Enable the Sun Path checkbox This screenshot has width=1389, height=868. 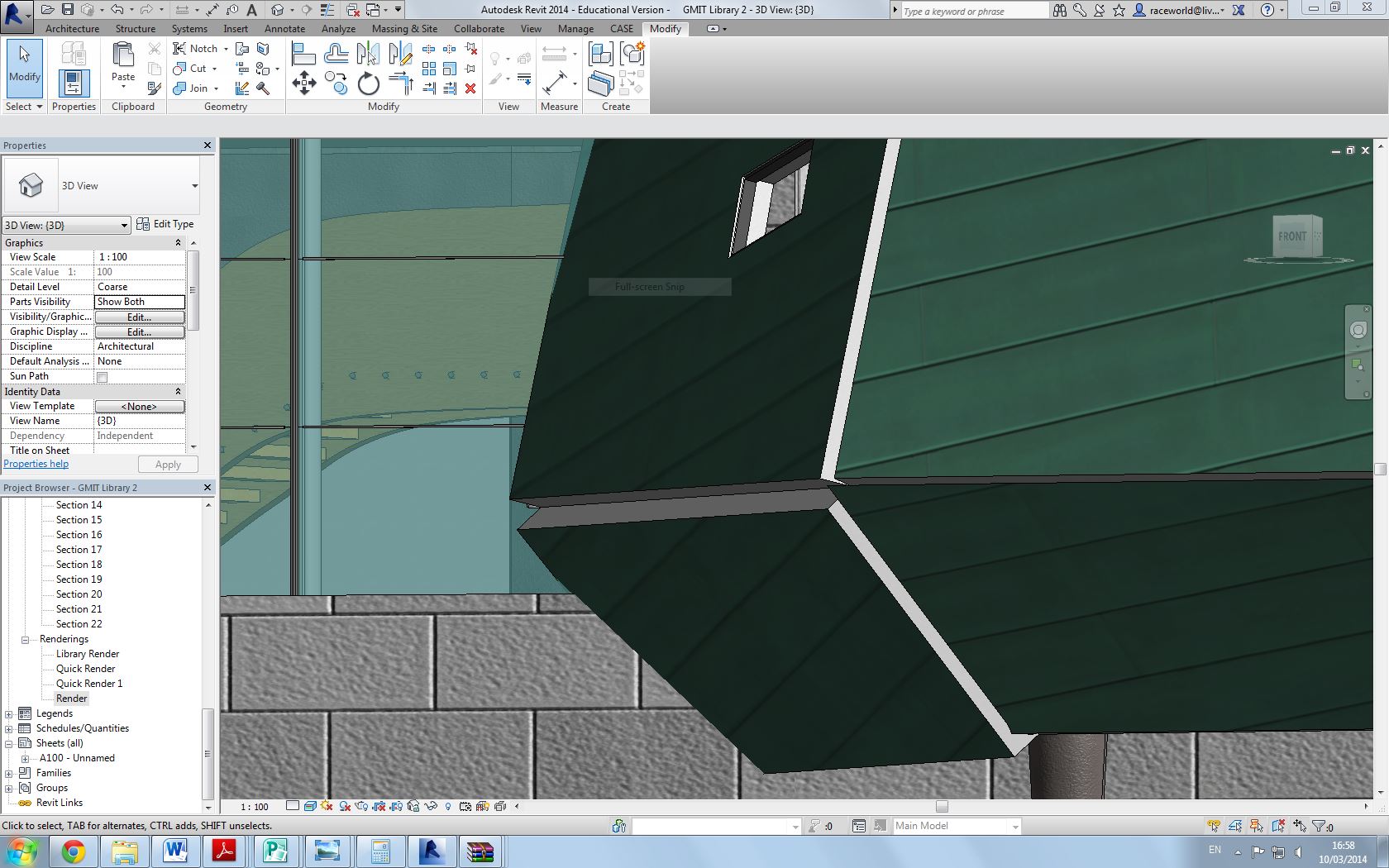tap(103, 377)
